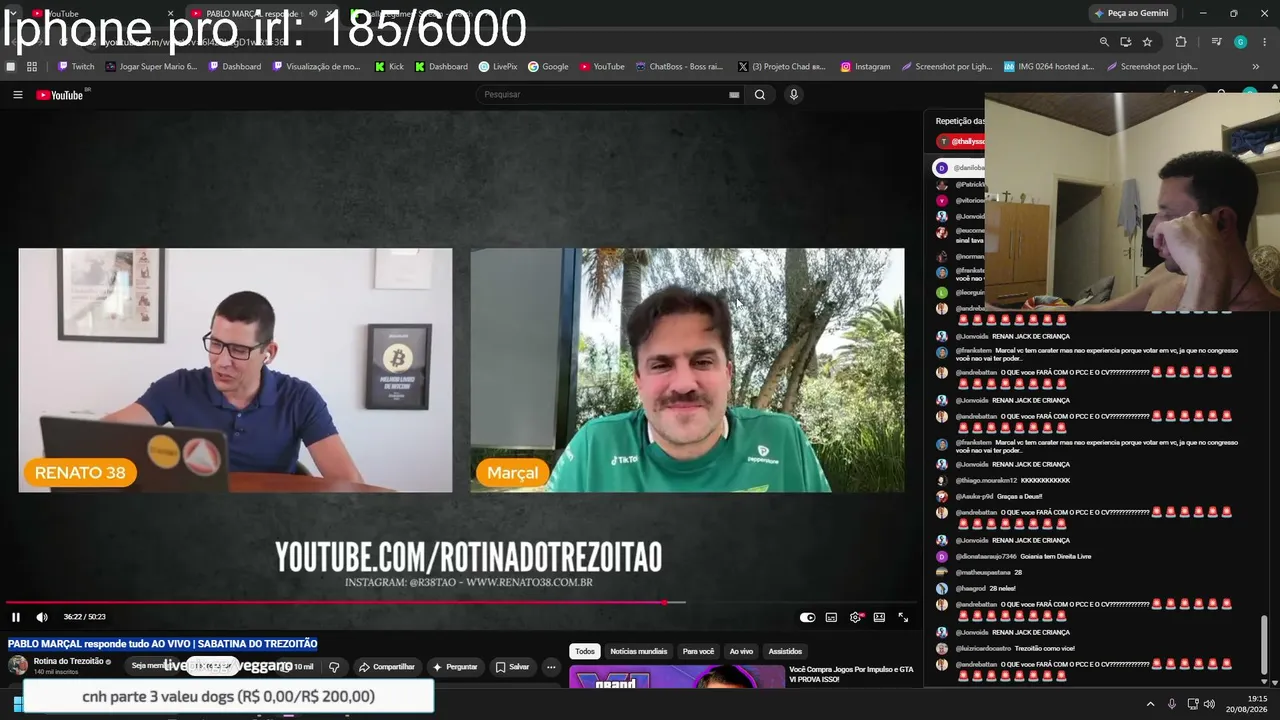
Task: Open the tab groups icon in bookmarks bar
Action: click(11, 67)
